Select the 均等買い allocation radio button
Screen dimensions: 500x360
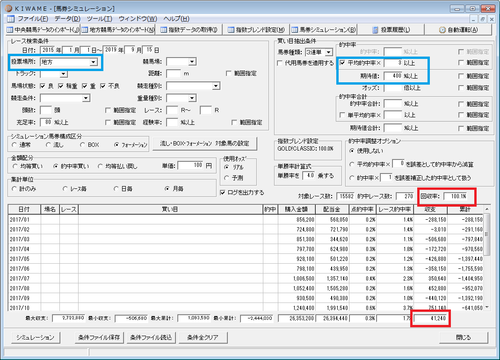point(14,166)
